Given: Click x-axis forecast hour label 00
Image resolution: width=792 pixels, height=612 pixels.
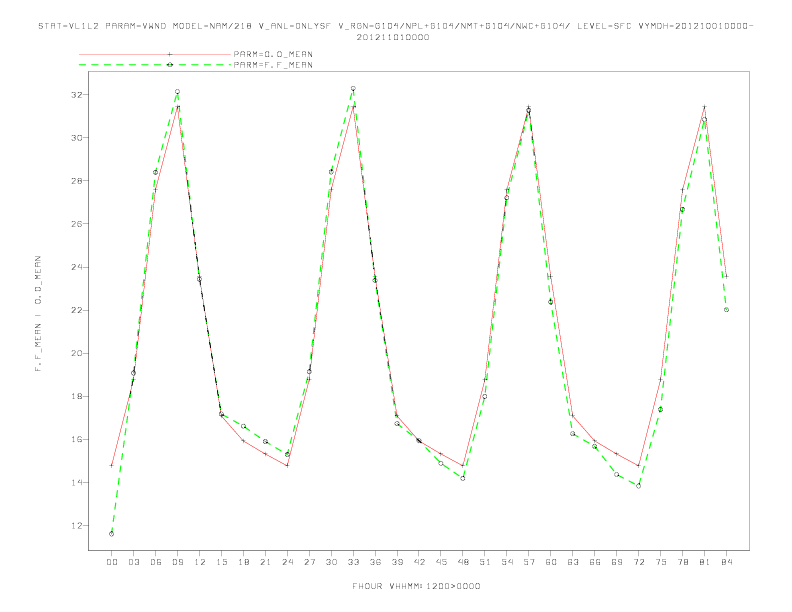Looking at the screenshot, I should pos(112,562).
